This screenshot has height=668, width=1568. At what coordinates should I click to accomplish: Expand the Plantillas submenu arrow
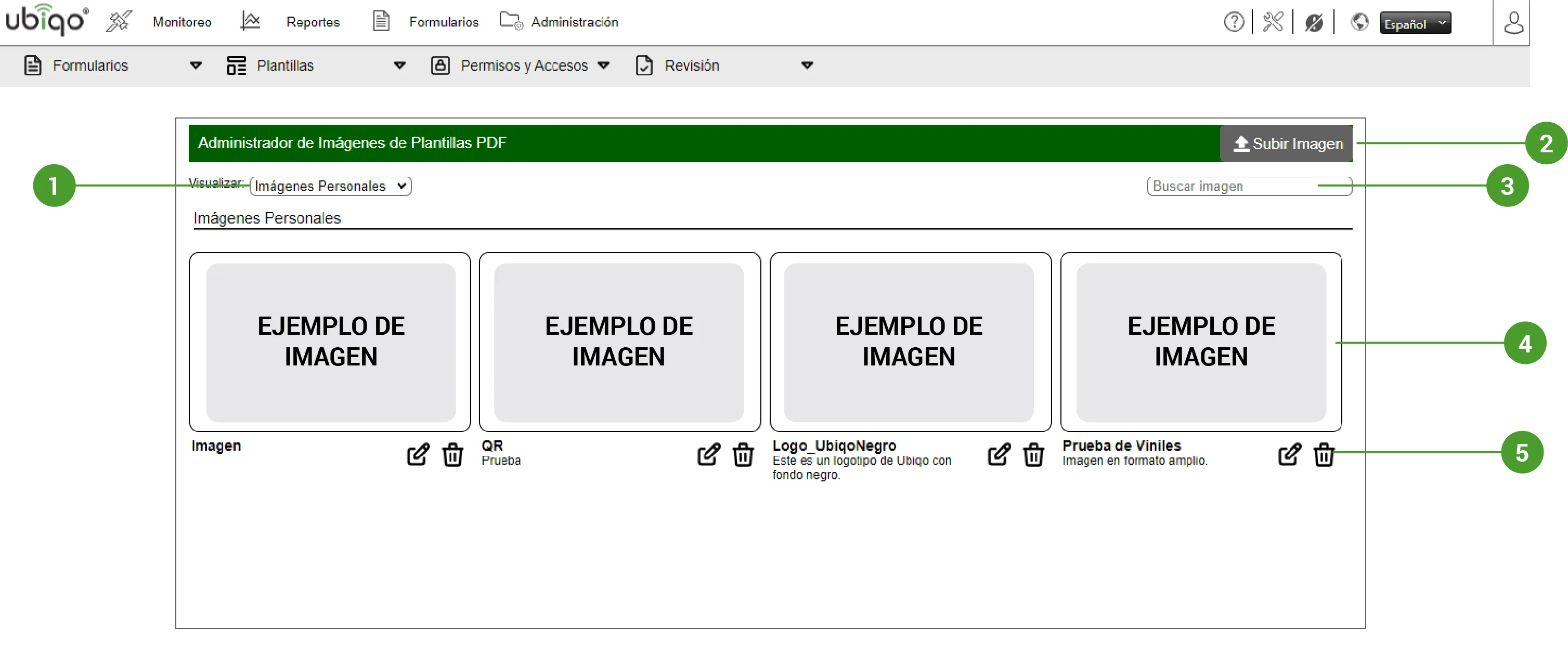(x=399, y=66)
